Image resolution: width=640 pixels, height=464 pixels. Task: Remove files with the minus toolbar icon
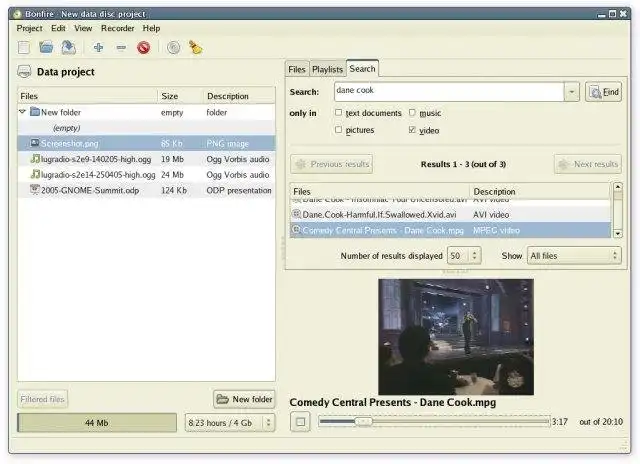(x=121, y=48)
